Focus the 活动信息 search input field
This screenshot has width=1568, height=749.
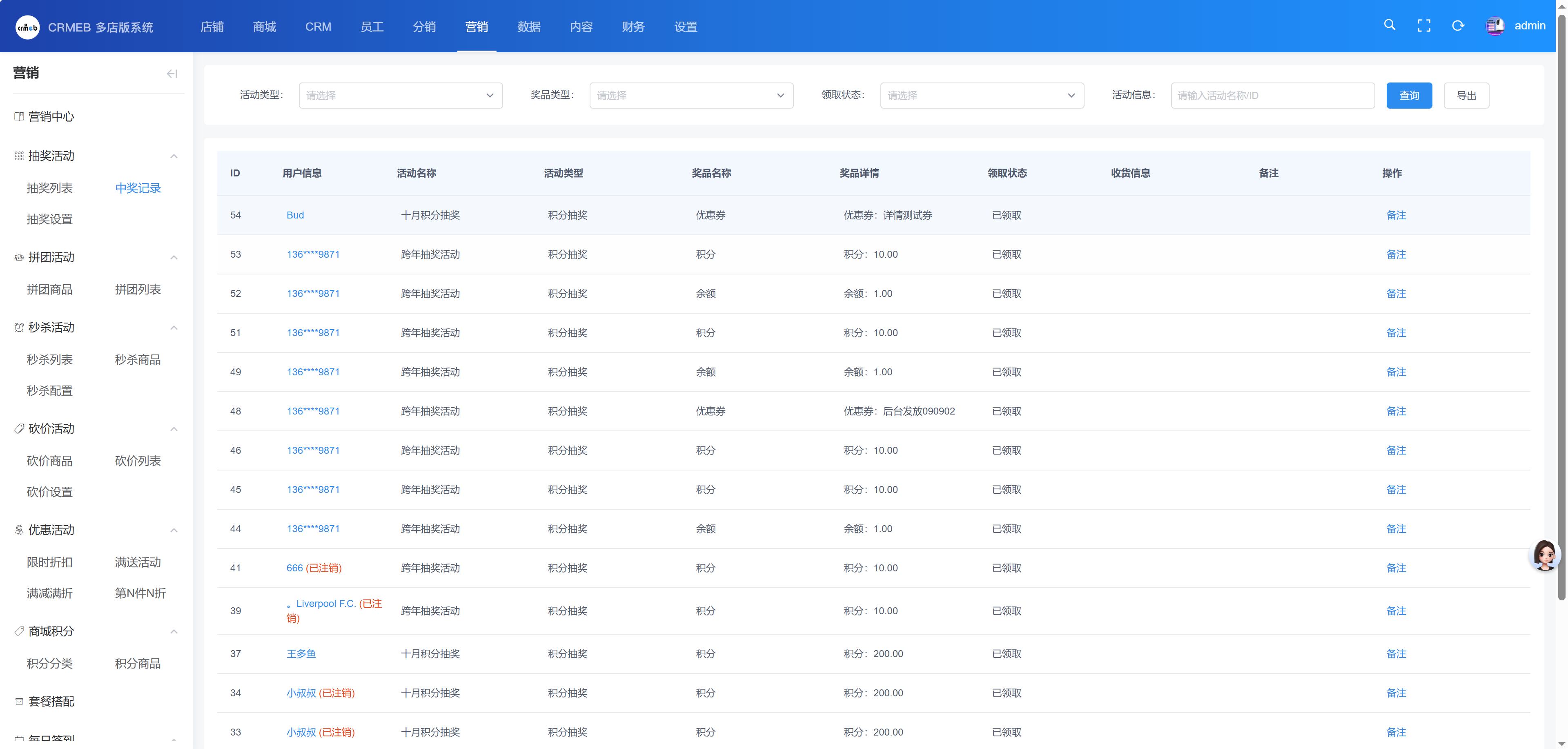1272,96
